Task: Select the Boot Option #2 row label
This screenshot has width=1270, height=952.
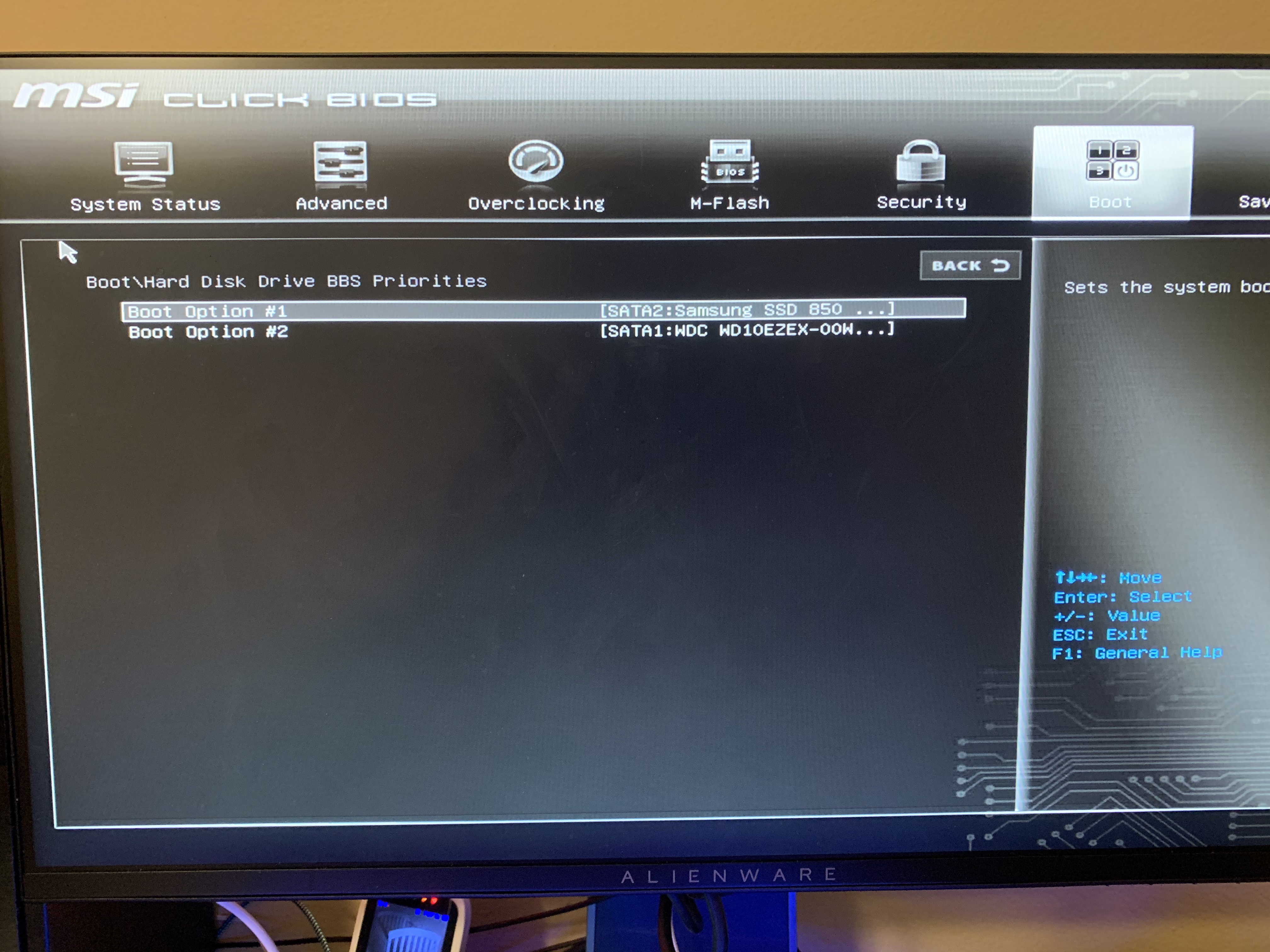Action: tap(208, 332)
